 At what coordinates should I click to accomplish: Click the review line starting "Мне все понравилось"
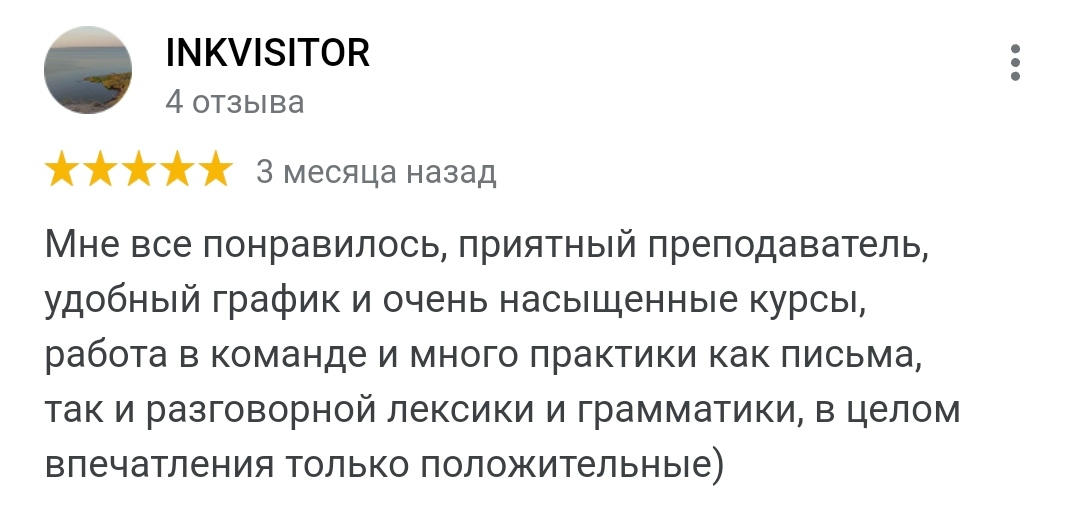pos(487,245)
